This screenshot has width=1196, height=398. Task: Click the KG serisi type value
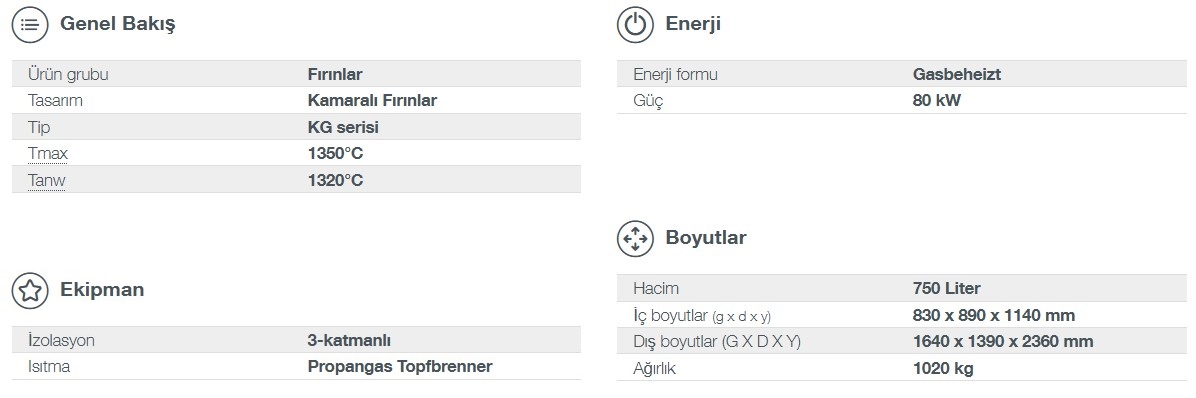pyautogui.click(x=343, y=127)
